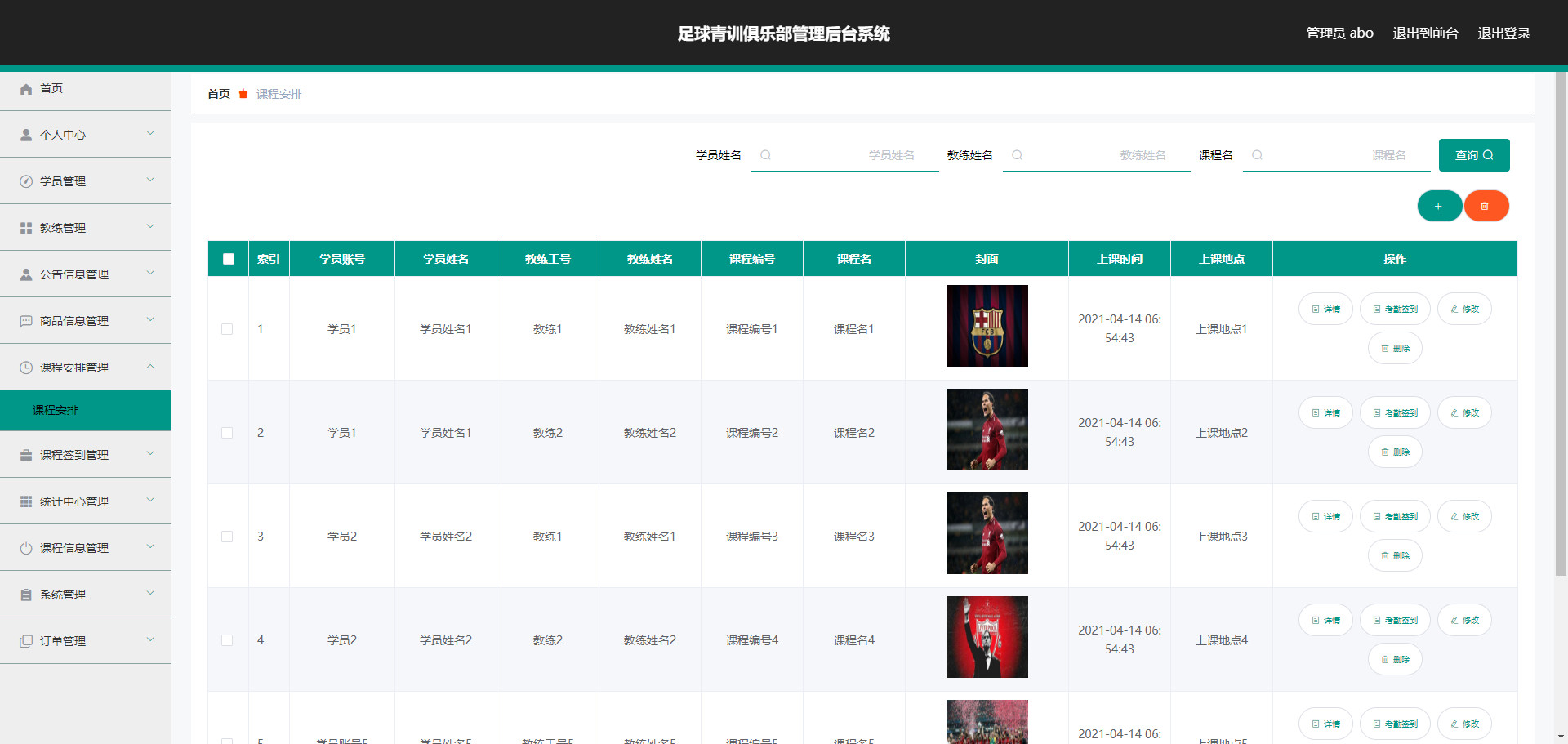Open 详情 for row 2 (课程名2)
1568x744 pixels.
point(1325,412)
